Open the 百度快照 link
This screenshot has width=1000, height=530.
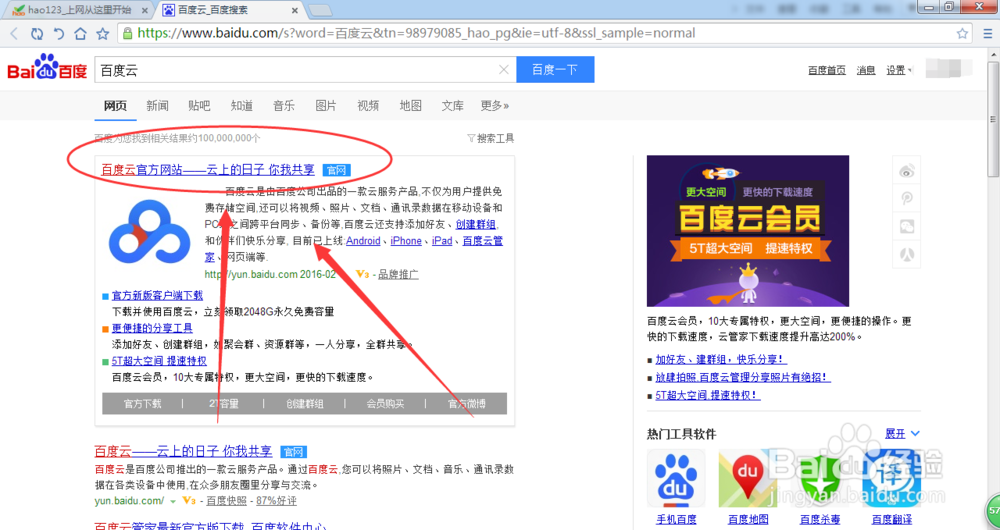[226, 501]
